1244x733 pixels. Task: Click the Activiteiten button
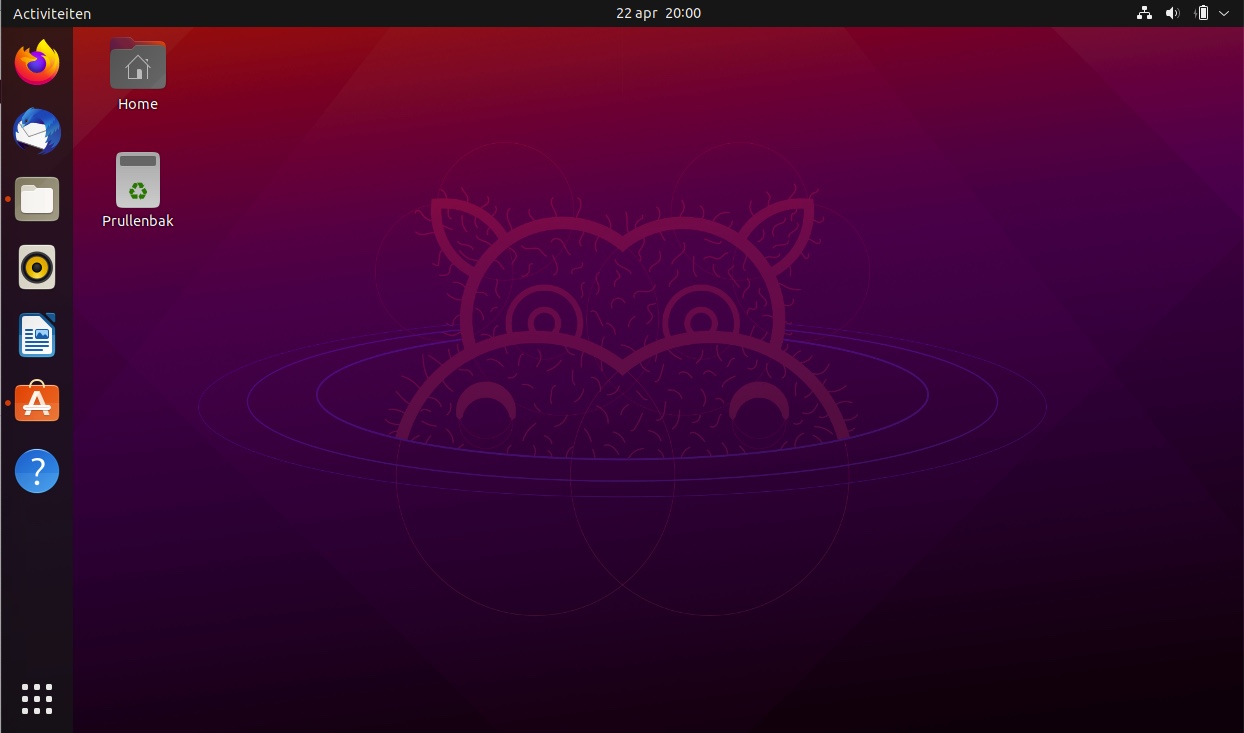[52, 14]
